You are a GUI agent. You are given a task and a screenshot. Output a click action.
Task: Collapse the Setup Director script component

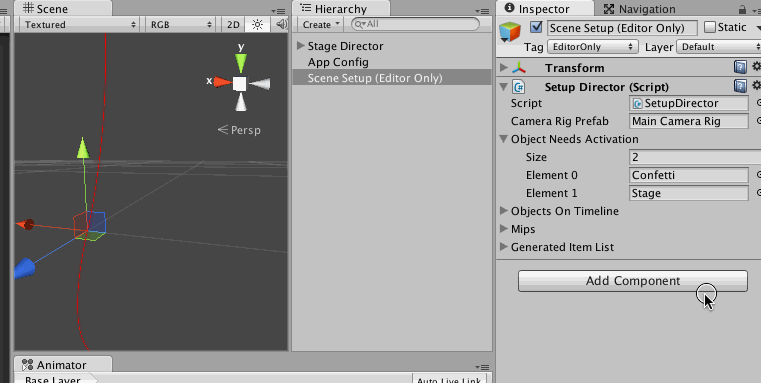tap(504, 87)
